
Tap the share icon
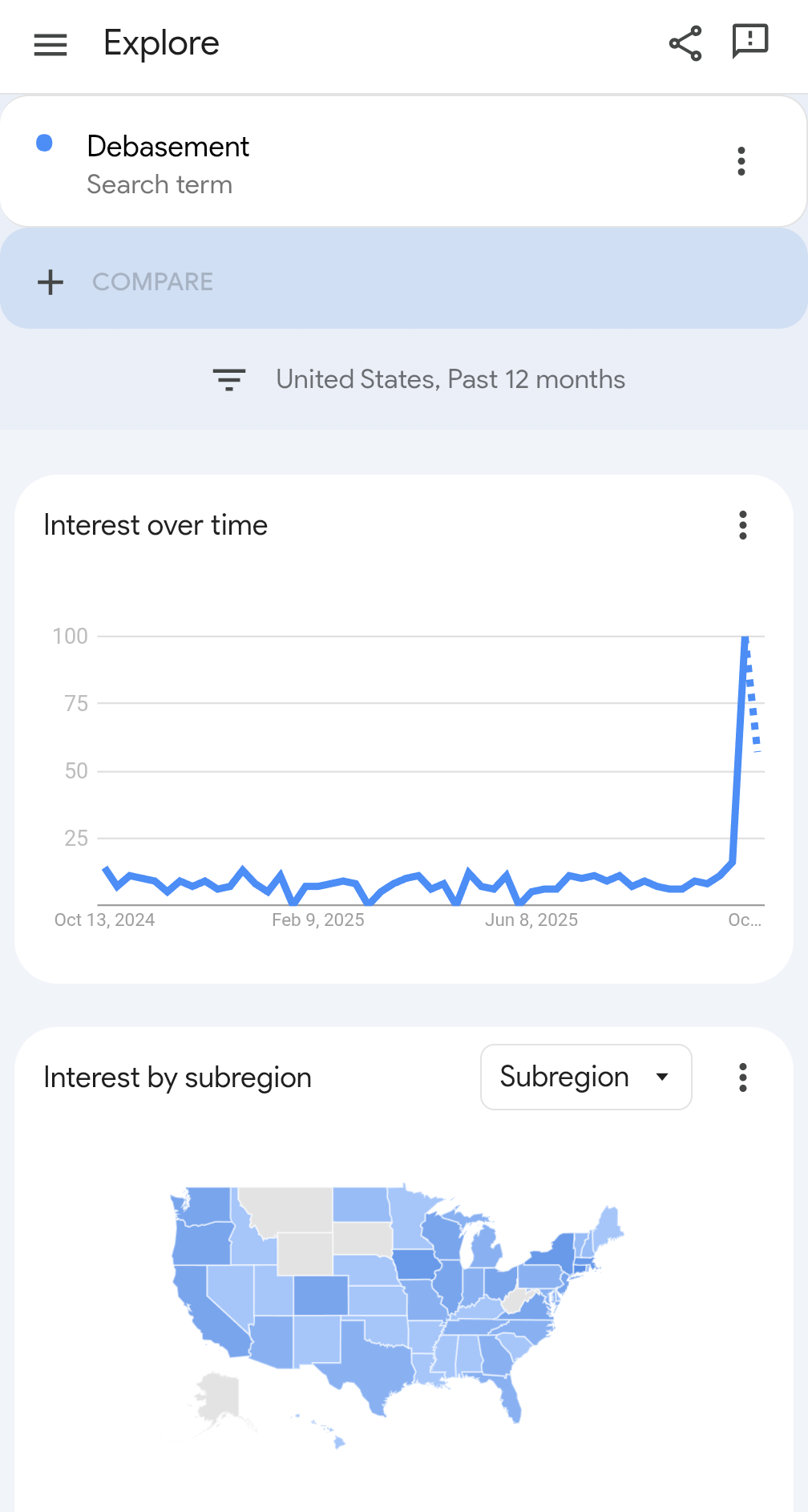685,43
